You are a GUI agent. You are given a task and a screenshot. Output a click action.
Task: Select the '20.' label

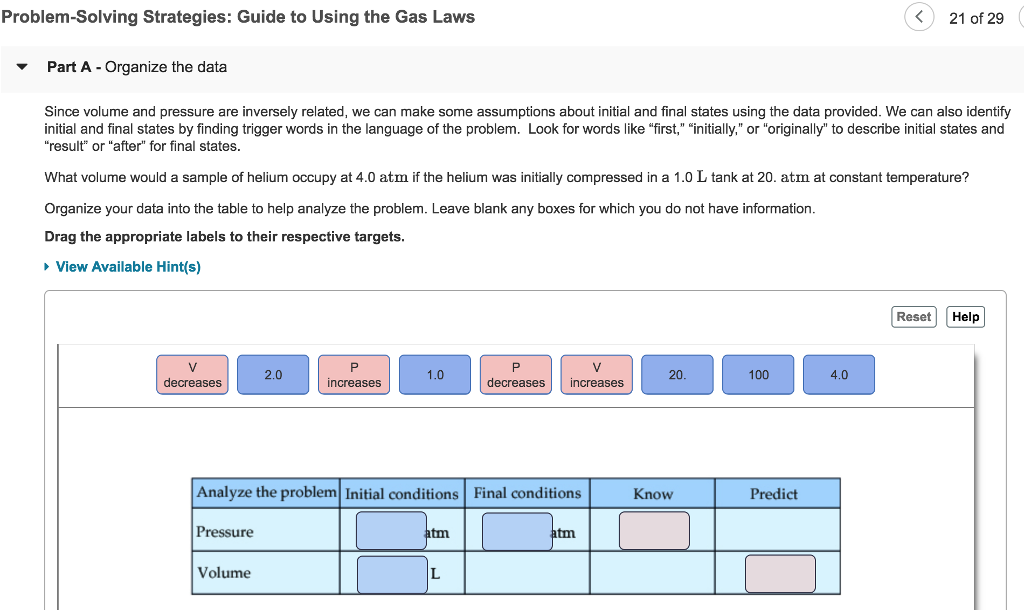(677, 373)
